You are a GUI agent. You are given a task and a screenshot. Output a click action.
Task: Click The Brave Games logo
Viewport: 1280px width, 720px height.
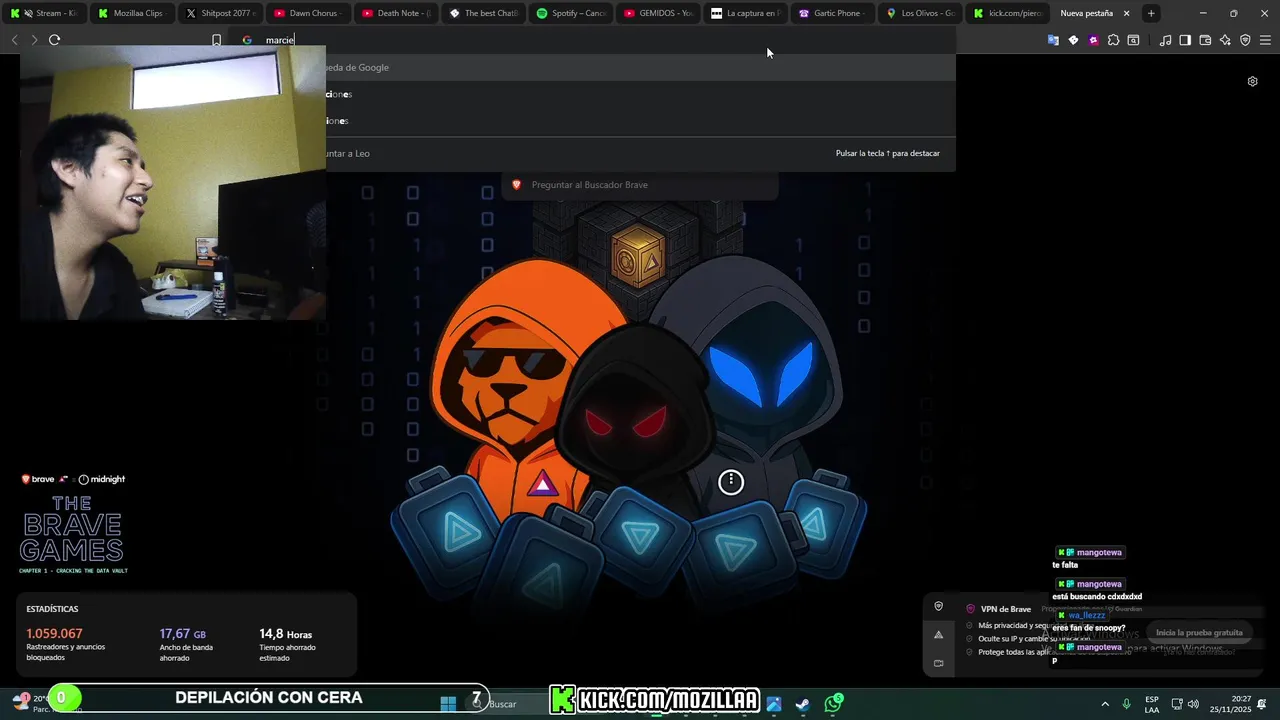click(x=72, y=527)
